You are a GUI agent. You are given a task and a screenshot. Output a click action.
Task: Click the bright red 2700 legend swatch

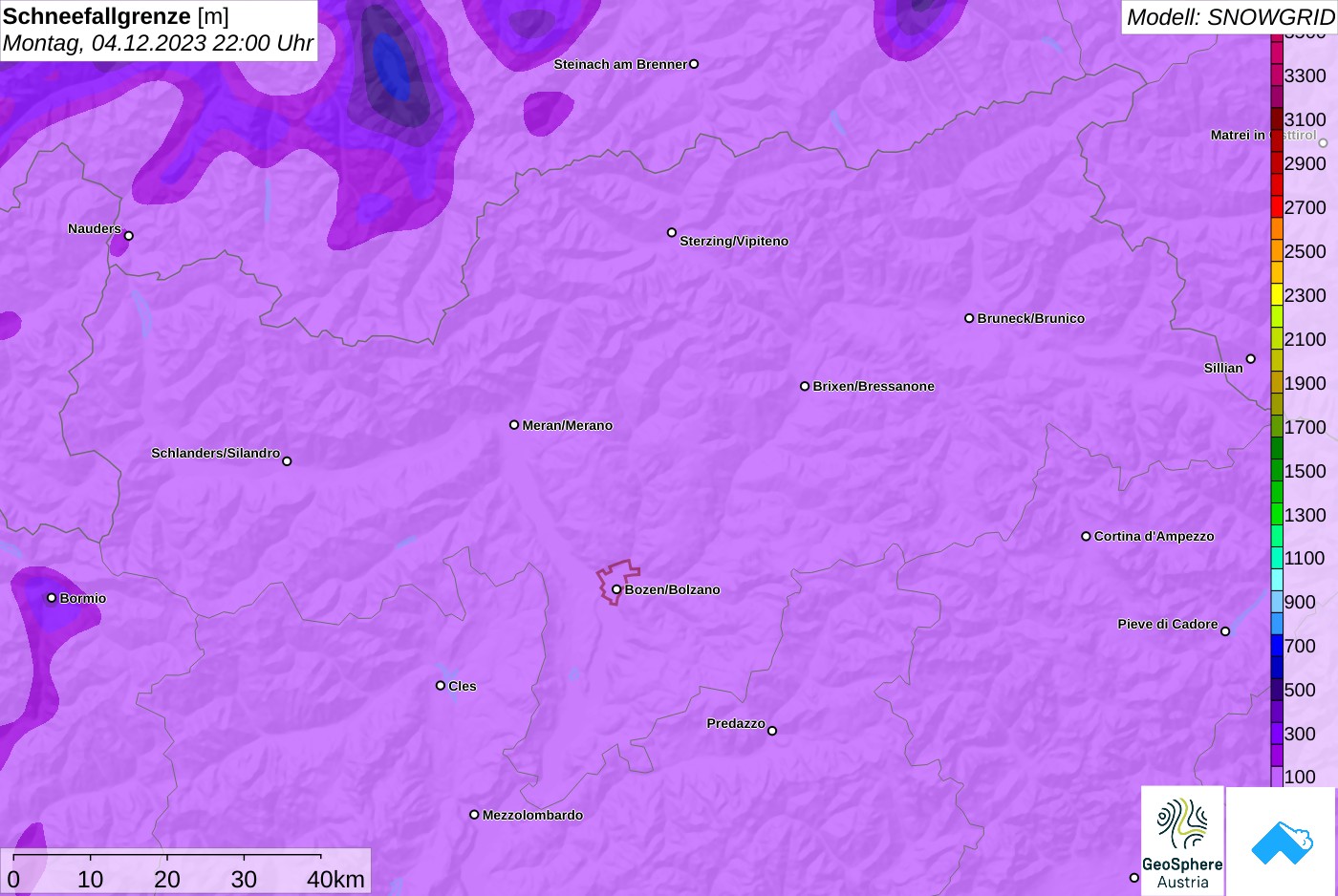[x=1277, y=206]
